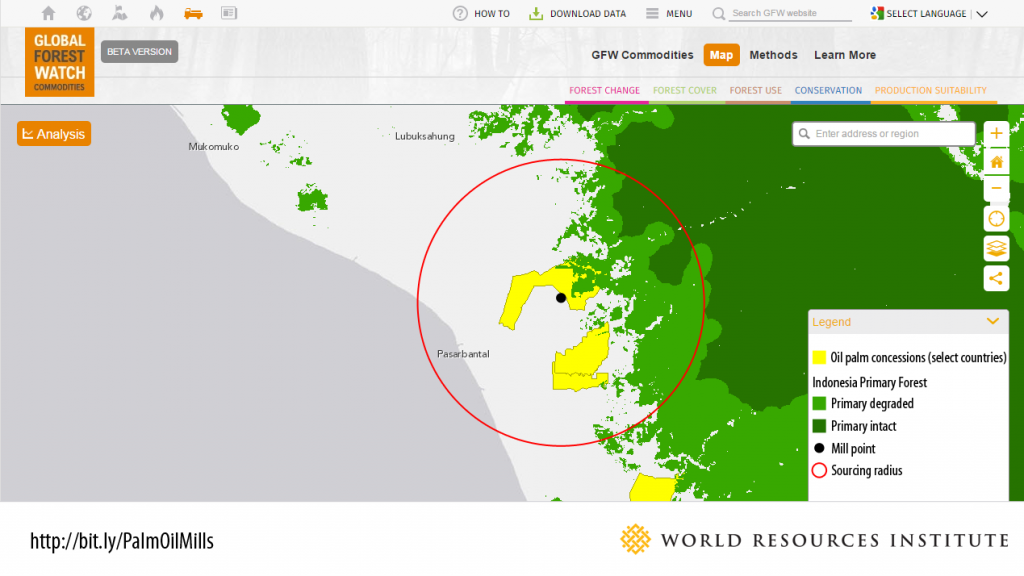Click the Primary intact dark green swatch
The width and height of the screenshot is (1024, 576).
(x=819, y=426)
